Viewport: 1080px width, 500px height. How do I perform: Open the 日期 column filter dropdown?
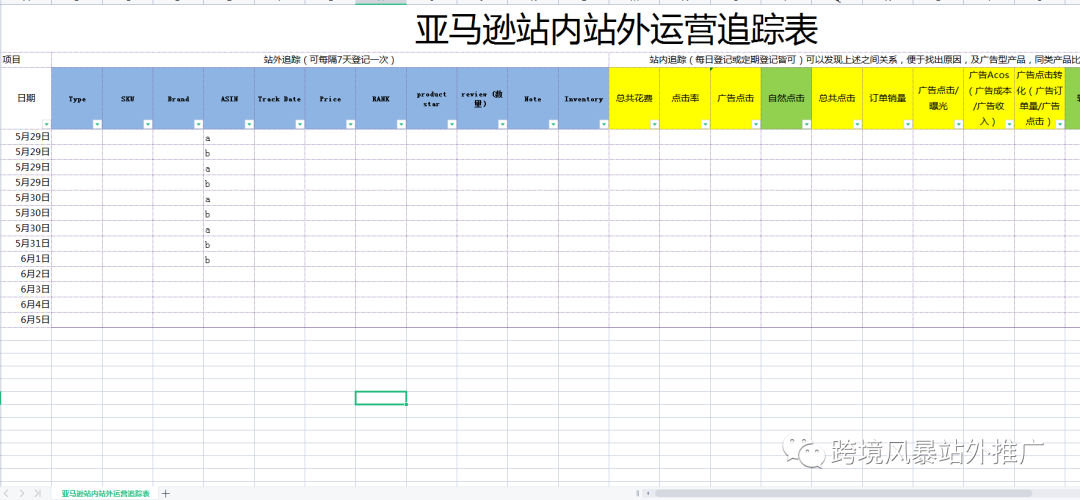click(x=46, y=124)
